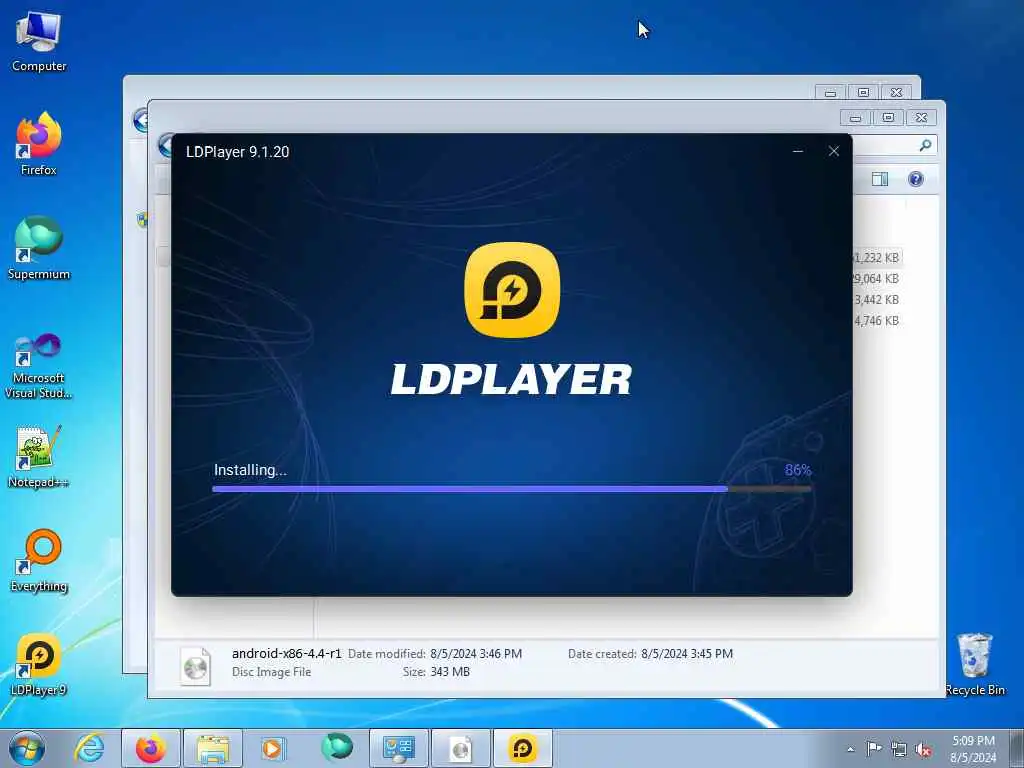Click the LDPlayer installation progress bar
The image size is (1024, 768).
tap(512, 488)
